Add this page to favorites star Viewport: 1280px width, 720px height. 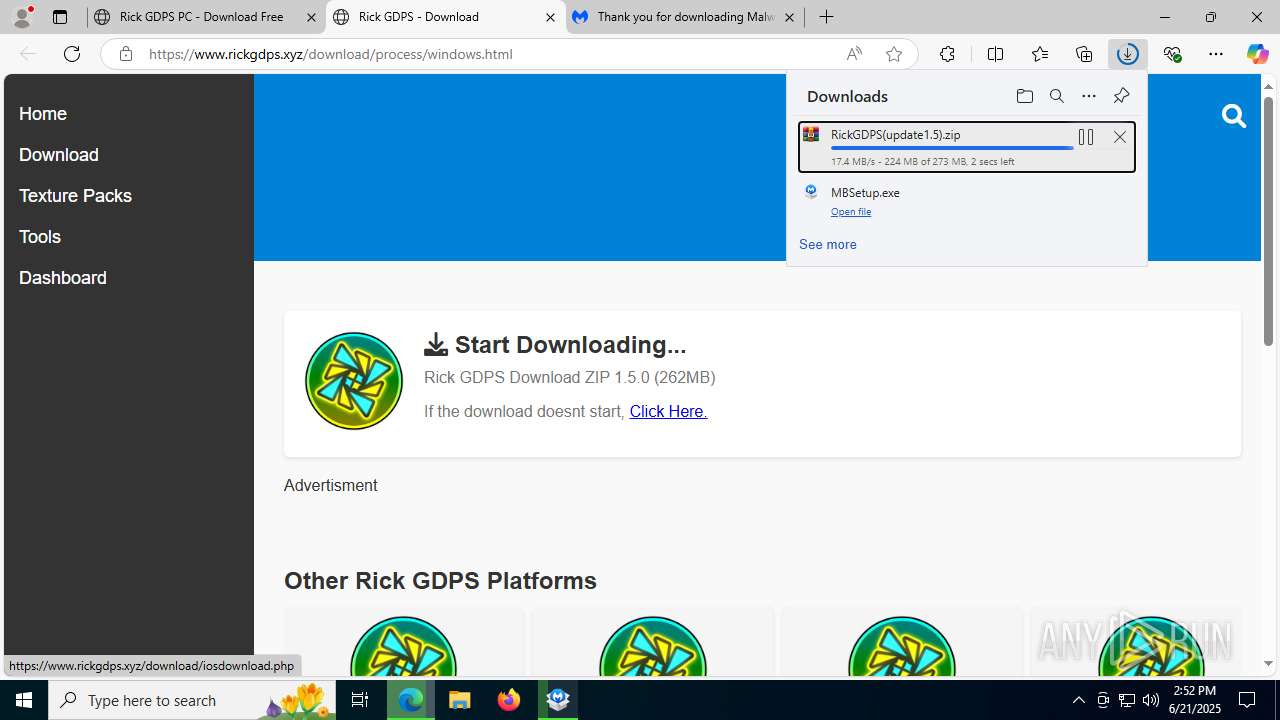(894, 54)
